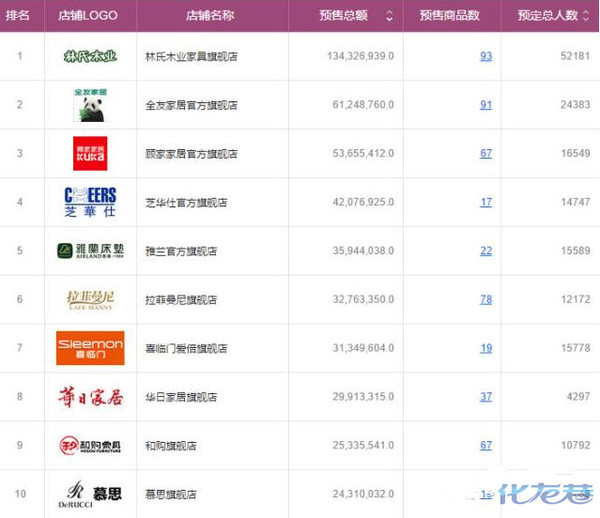
Task: Open product count link 17
Action: [486, 202]
